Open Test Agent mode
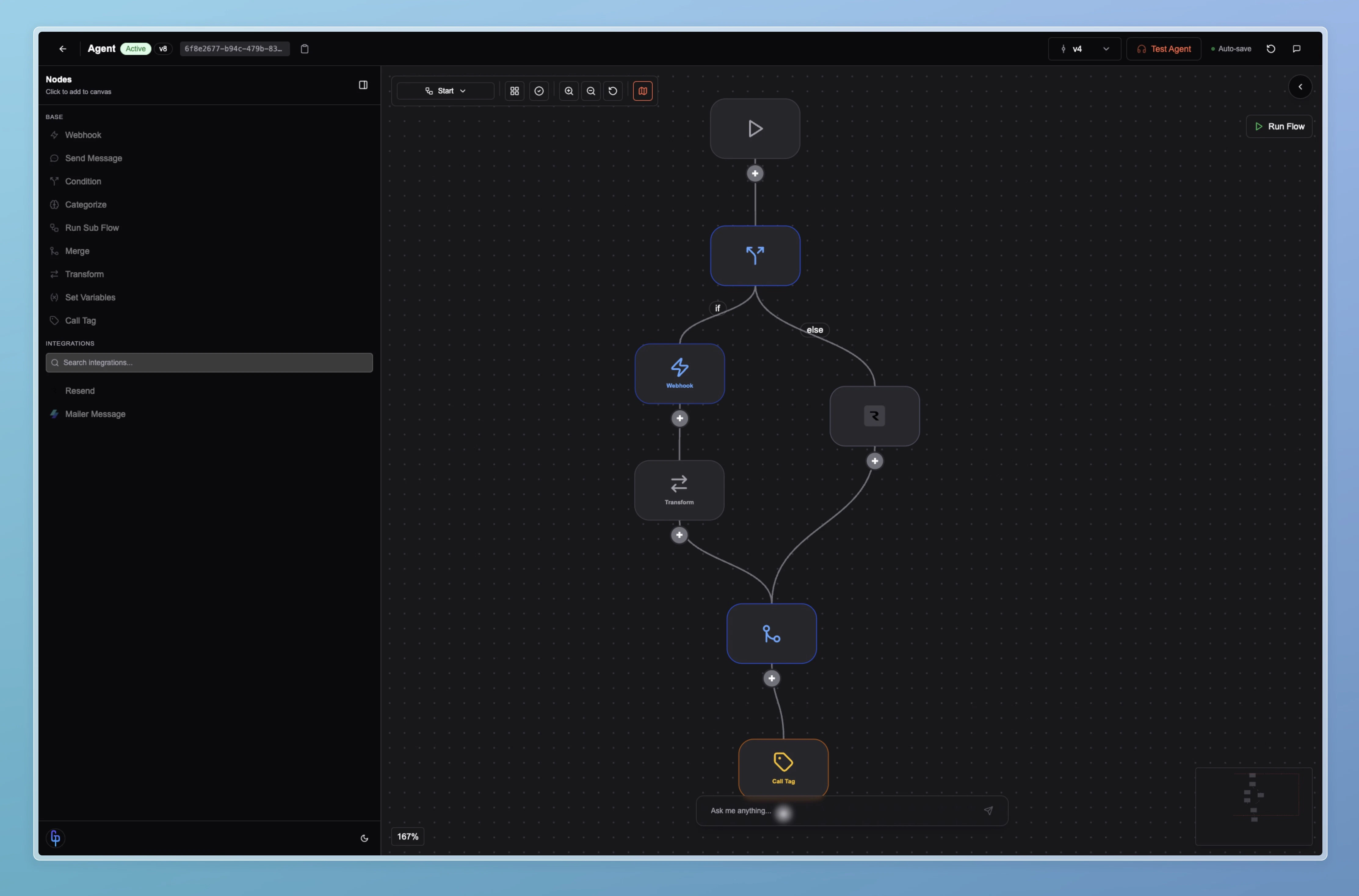Viewport: 1359px width, 896px height. click(1164, 49)
